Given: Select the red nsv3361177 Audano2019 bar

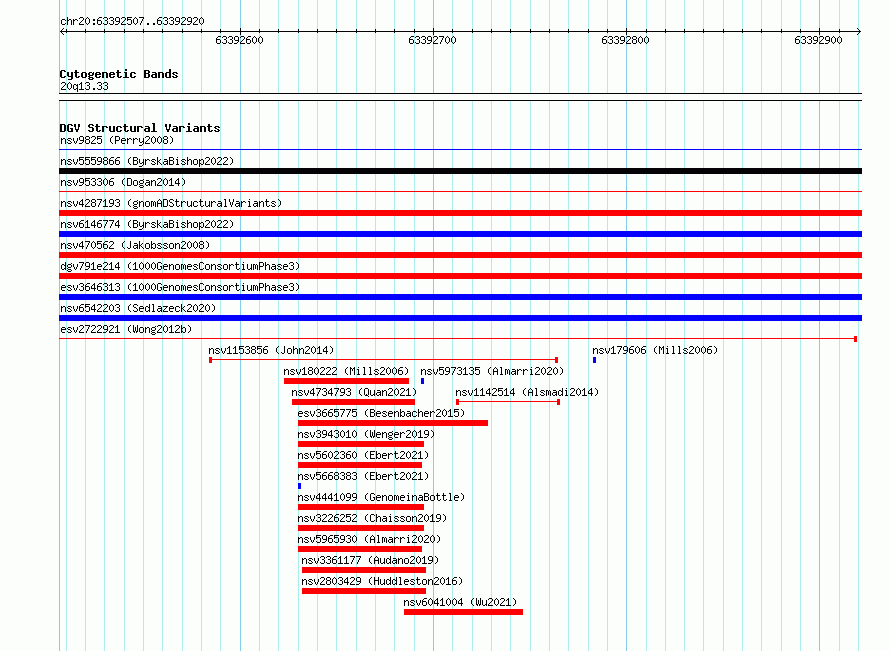Looking at the screenshot, I should click(x=364, y=570).
